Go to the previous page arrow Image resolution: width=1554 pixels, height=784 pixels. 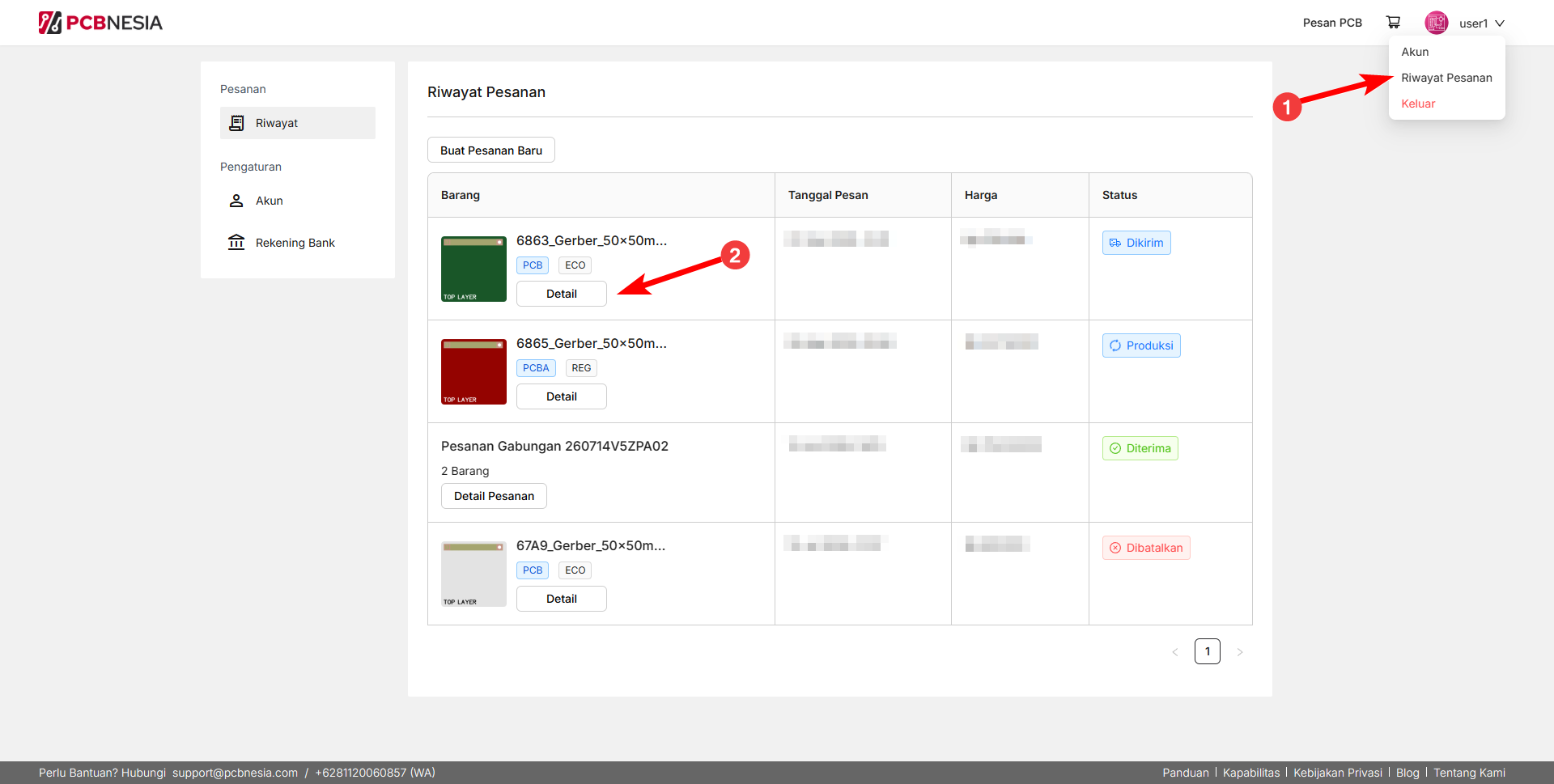(x=1175, y=652)
